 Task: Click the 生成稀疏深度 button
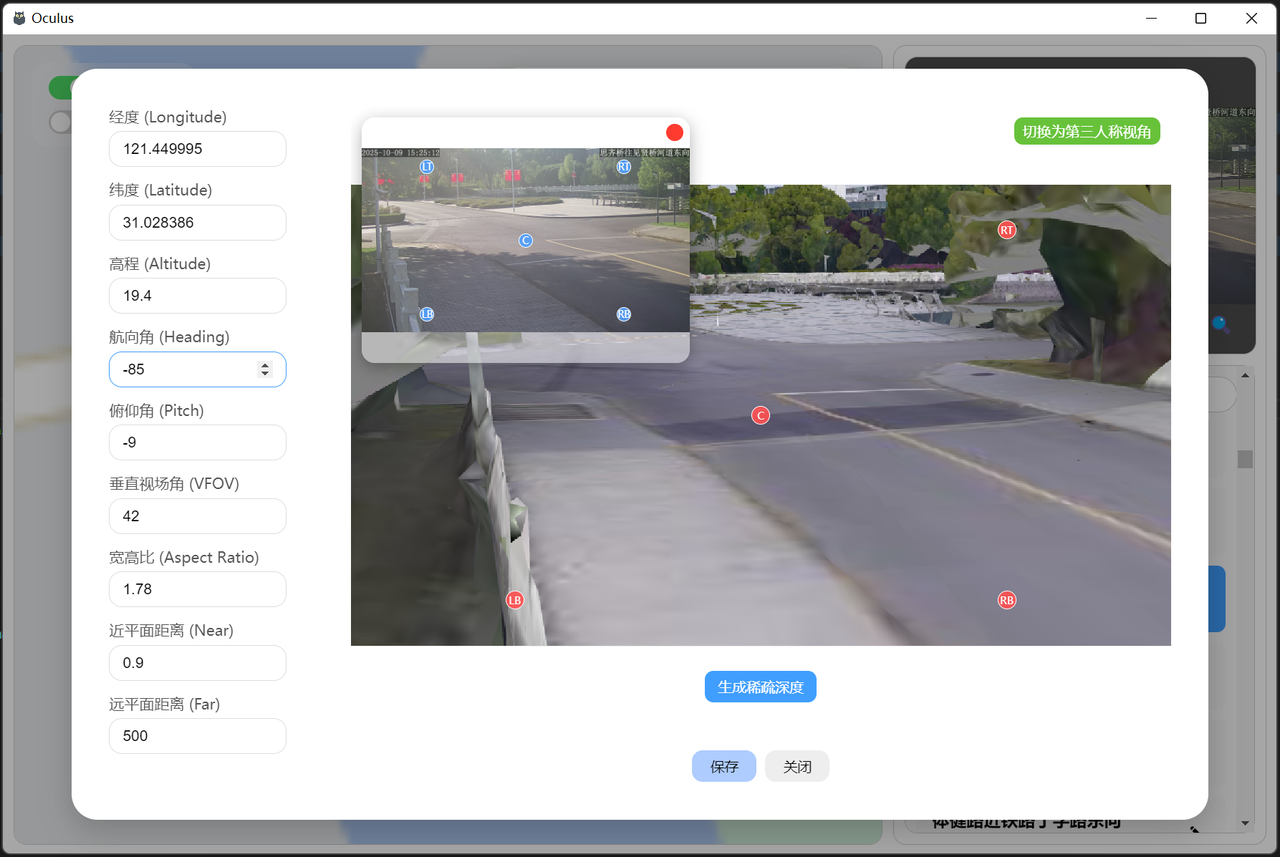coord(760,687)
